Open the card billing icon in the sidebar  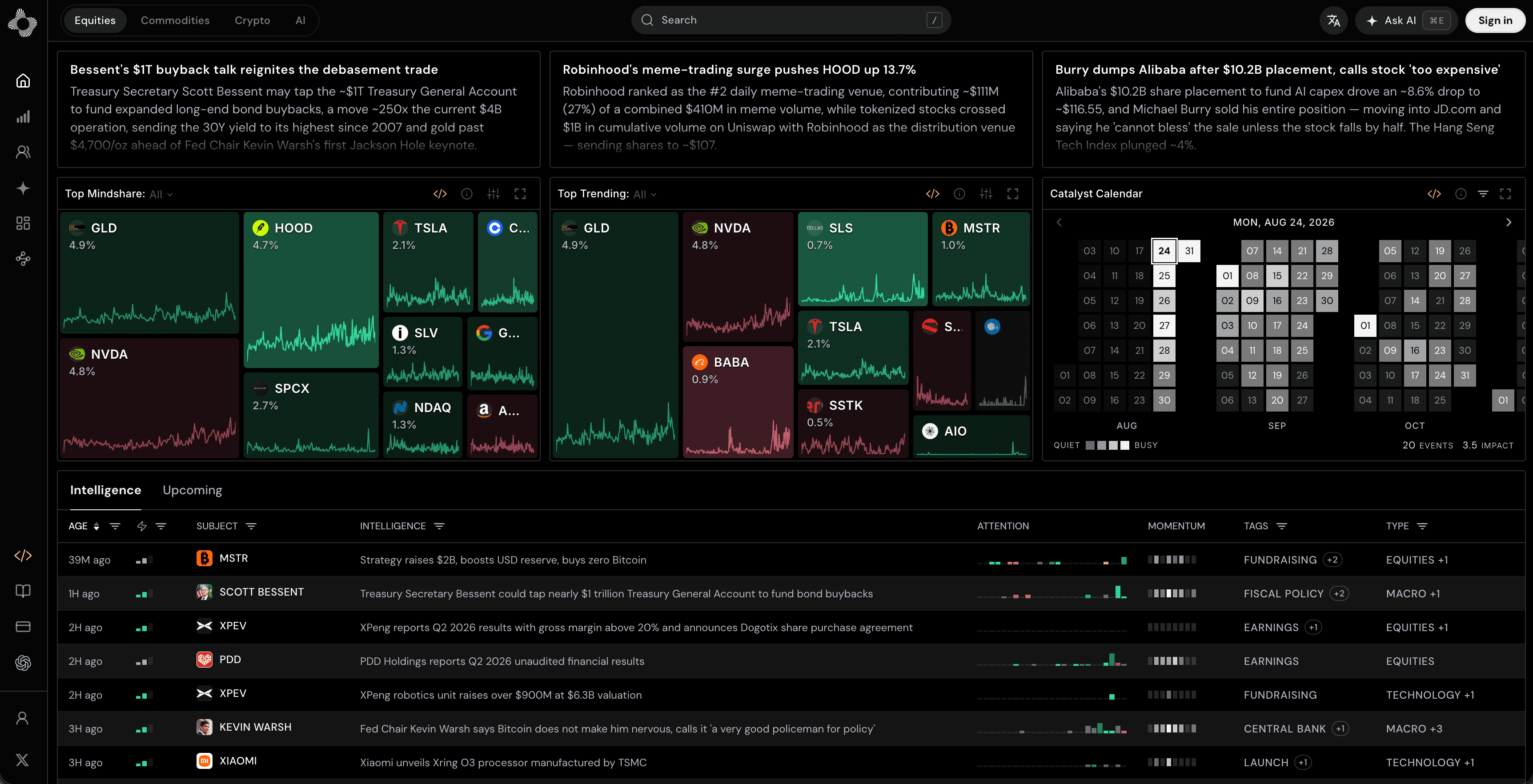click(x=23, y=626)
